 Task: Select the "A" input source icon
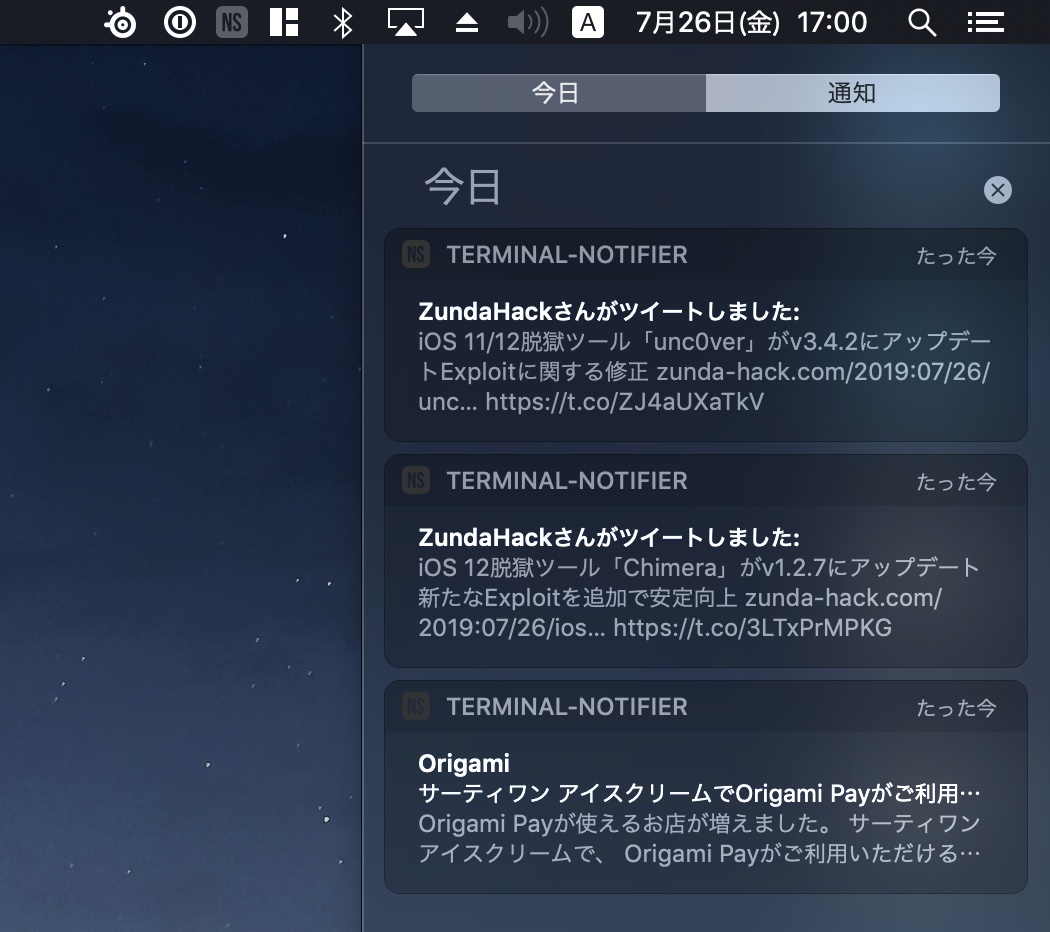(x=588, y=21)
